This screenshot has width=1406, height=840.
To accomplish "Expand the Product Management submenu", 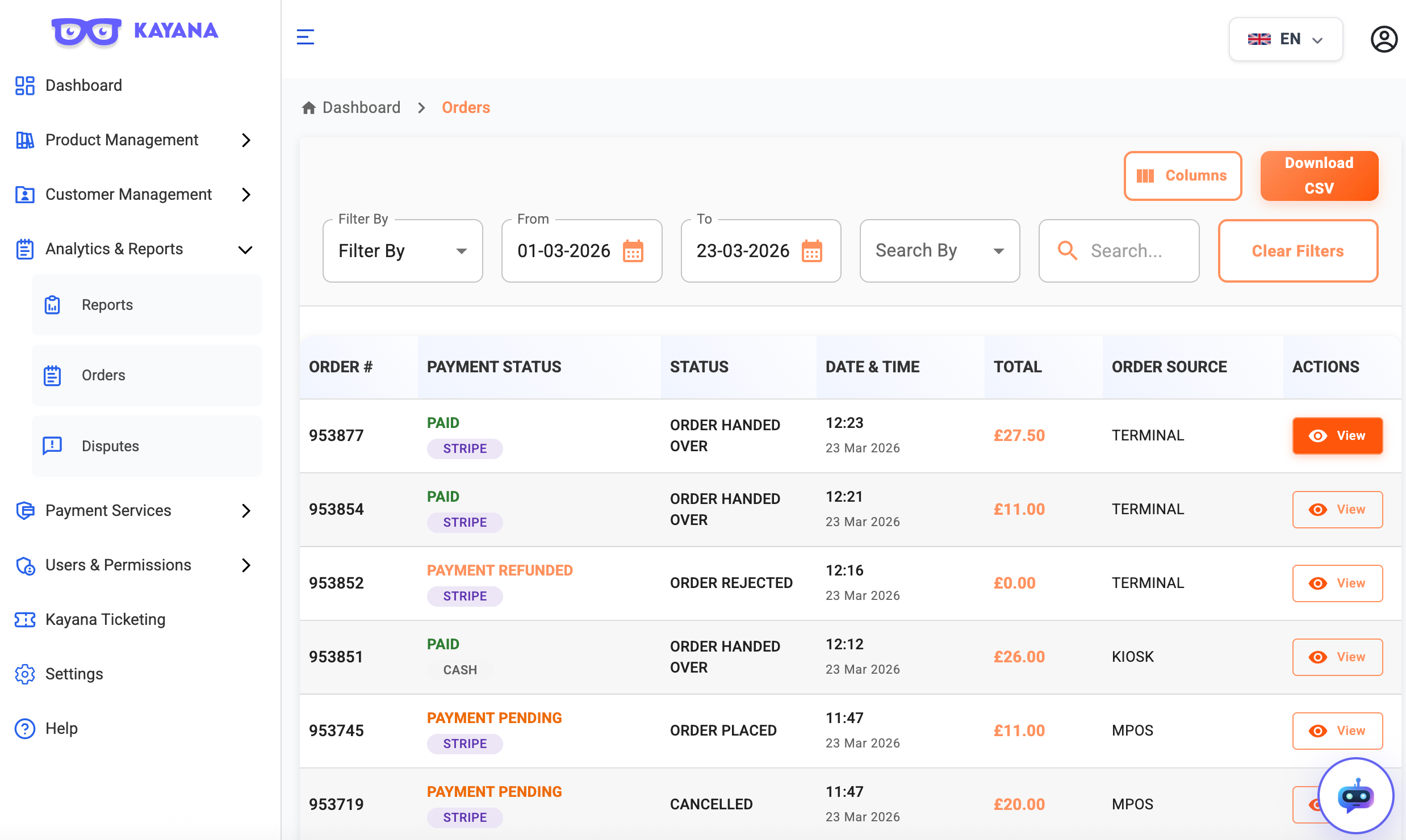I will [x=246, y=140].
